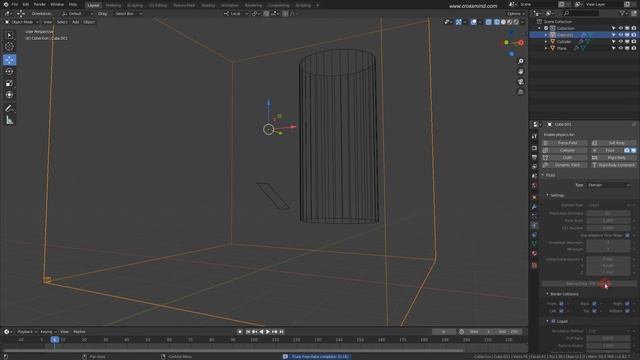Open the Render properties tab

(x=534, y=148)
